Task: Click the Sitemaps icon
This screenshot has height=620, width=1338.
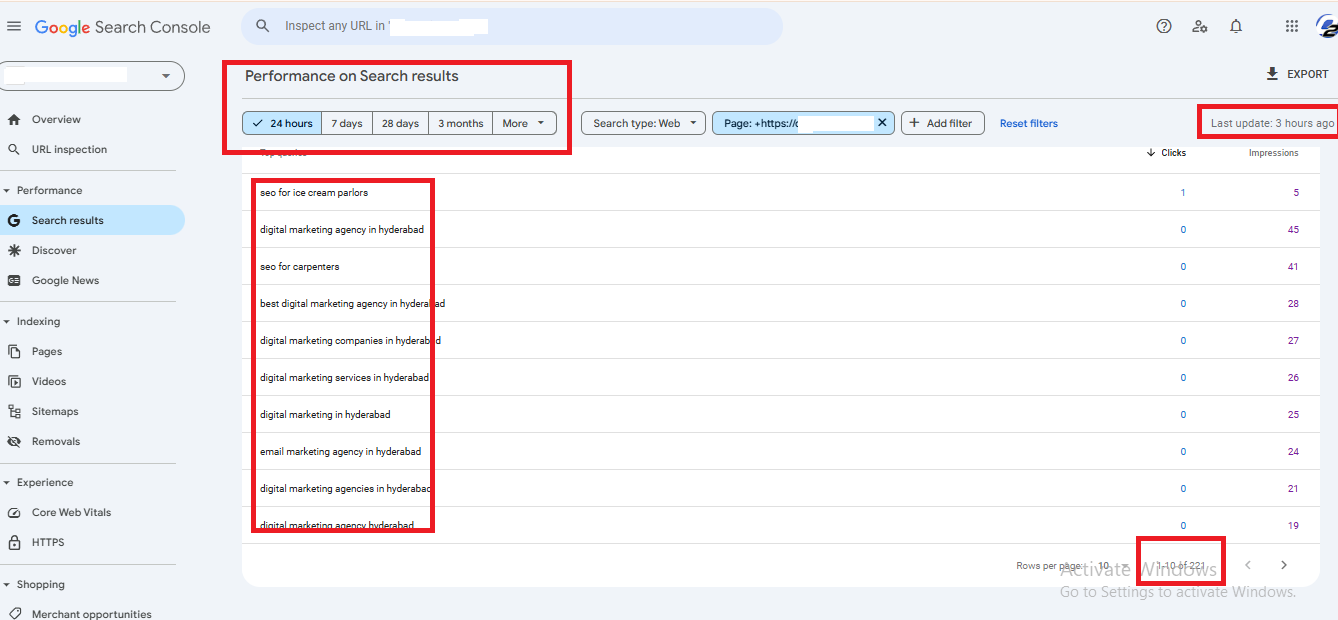Action: (14, 411)
